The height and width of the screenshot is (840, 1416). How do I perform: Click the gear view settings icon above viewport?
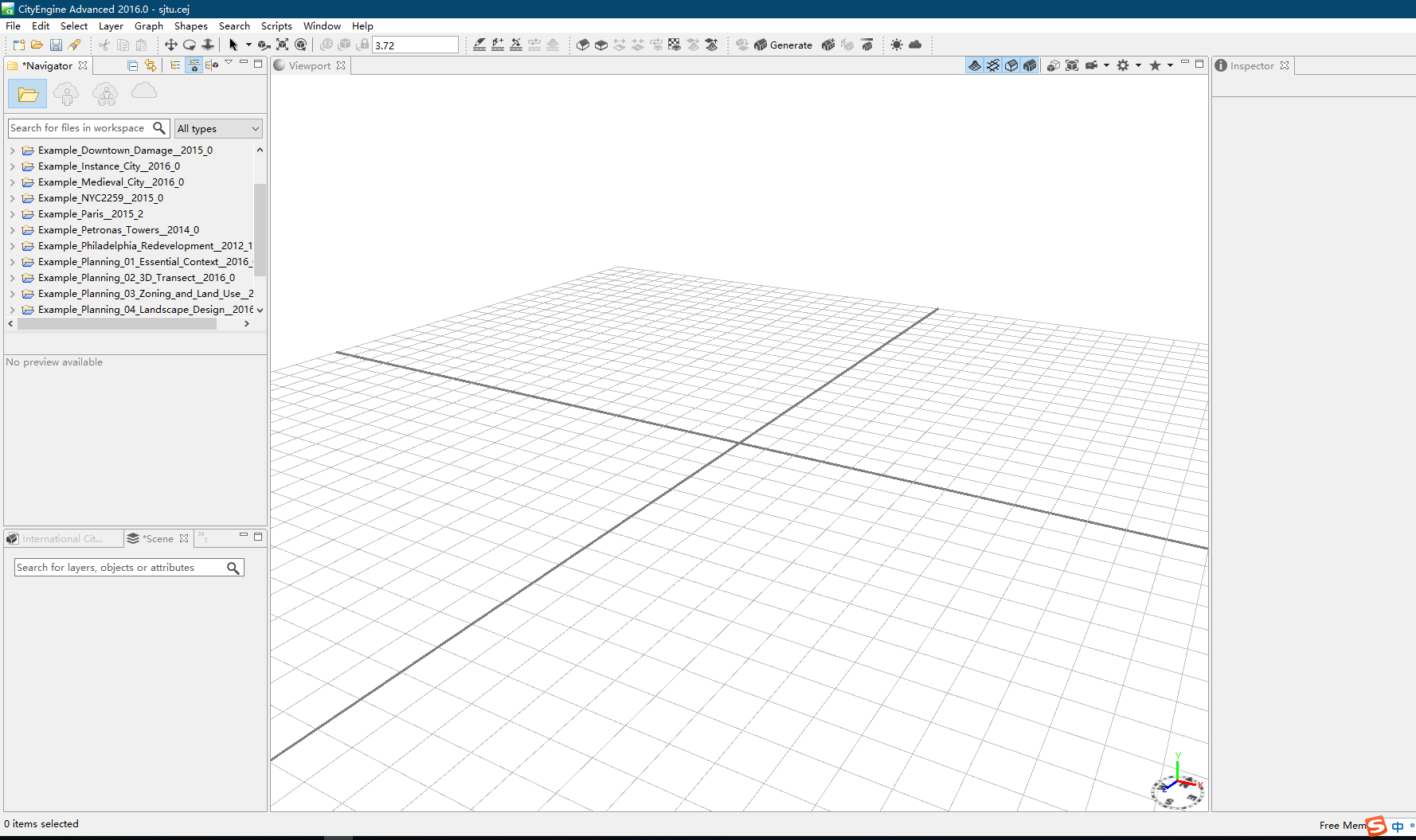(1124, 65)
